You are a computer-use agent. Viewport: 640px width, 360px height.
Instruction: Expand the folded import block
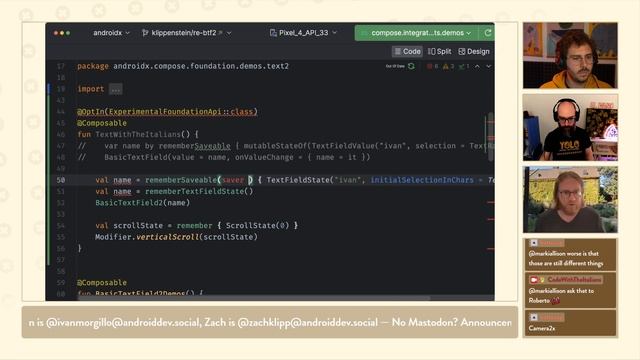(116, 89)
